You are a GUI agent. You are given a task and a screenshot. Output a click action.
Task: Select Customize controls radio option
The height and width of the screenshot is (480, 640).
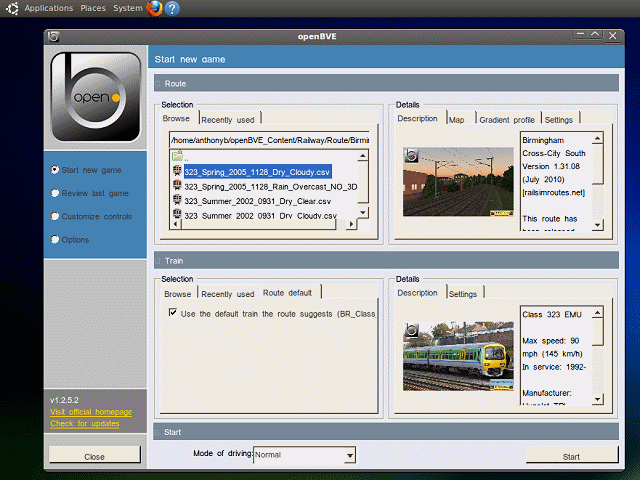(55, 216)
